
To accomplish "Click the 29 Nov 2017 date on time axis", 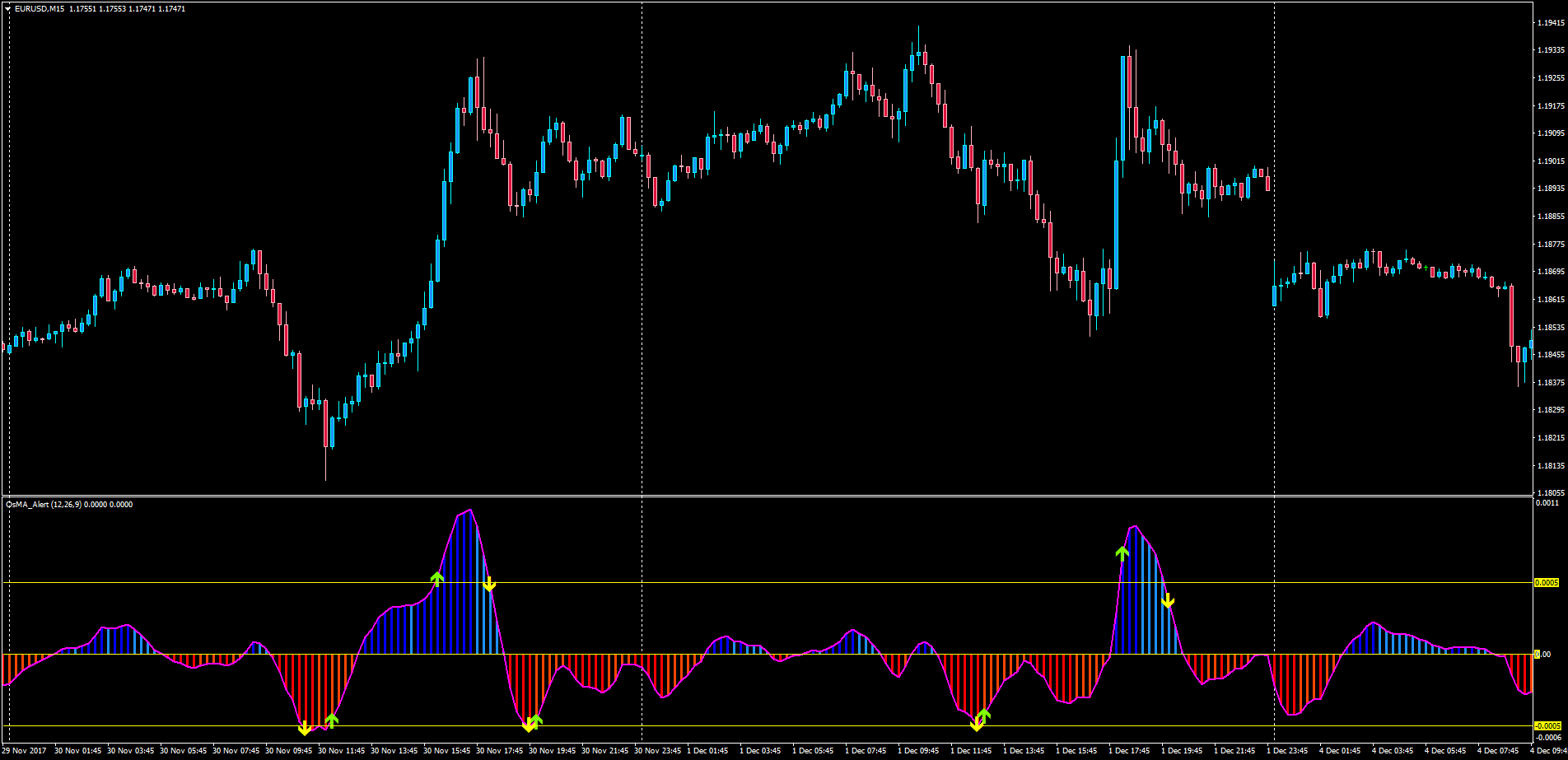I will [x=24, y=751].
